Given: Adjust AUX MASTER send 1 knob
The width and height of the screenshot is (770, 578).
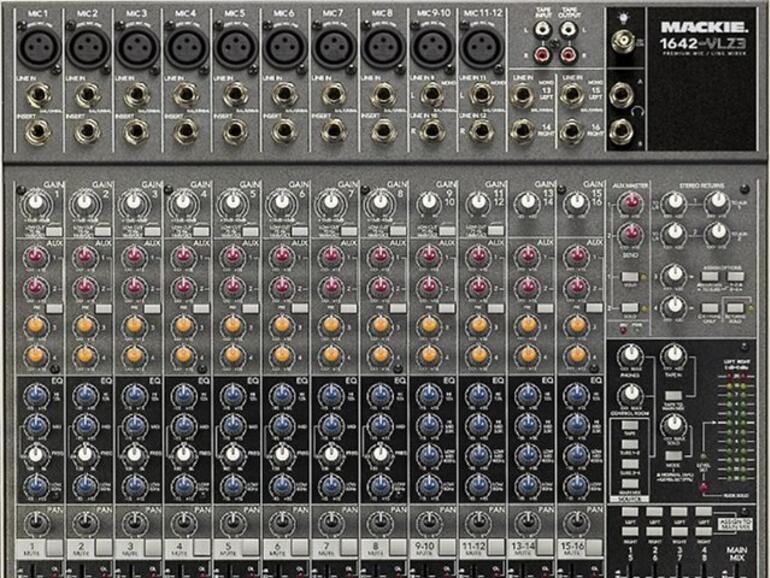Looking at the screenshot, I should (631, 202).
